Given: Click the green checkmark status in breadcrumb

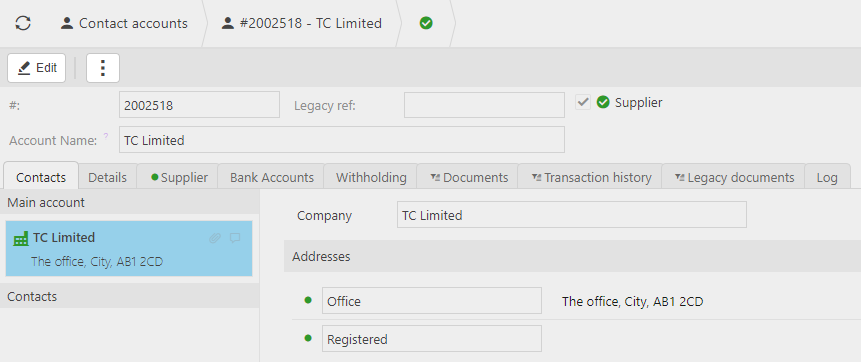Looking at the screenshot, I should (x=426, y=23).
